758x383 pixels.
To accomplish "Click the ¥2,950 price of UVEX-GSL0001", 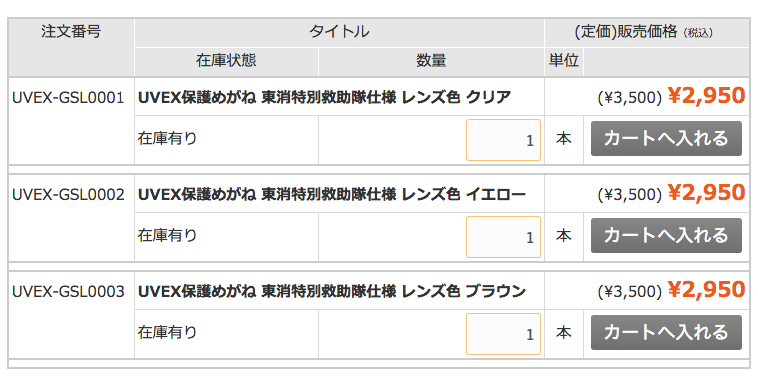I will pyautogui.click(x=706, y=95).
